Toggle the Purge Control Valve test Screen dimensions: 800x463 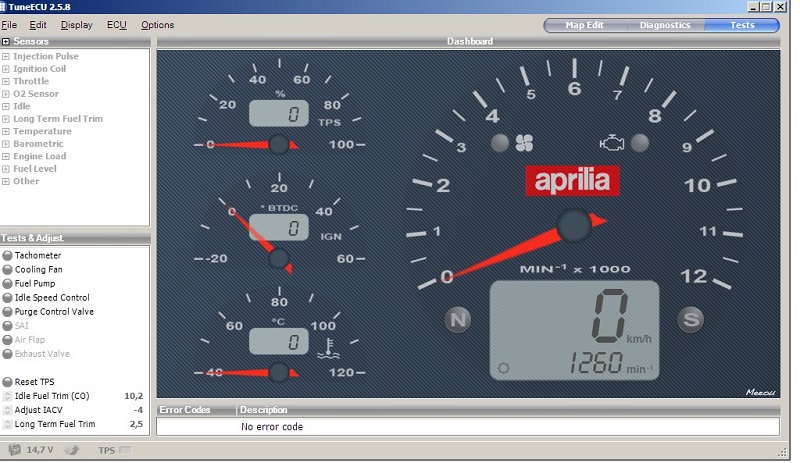coord(7,311)
